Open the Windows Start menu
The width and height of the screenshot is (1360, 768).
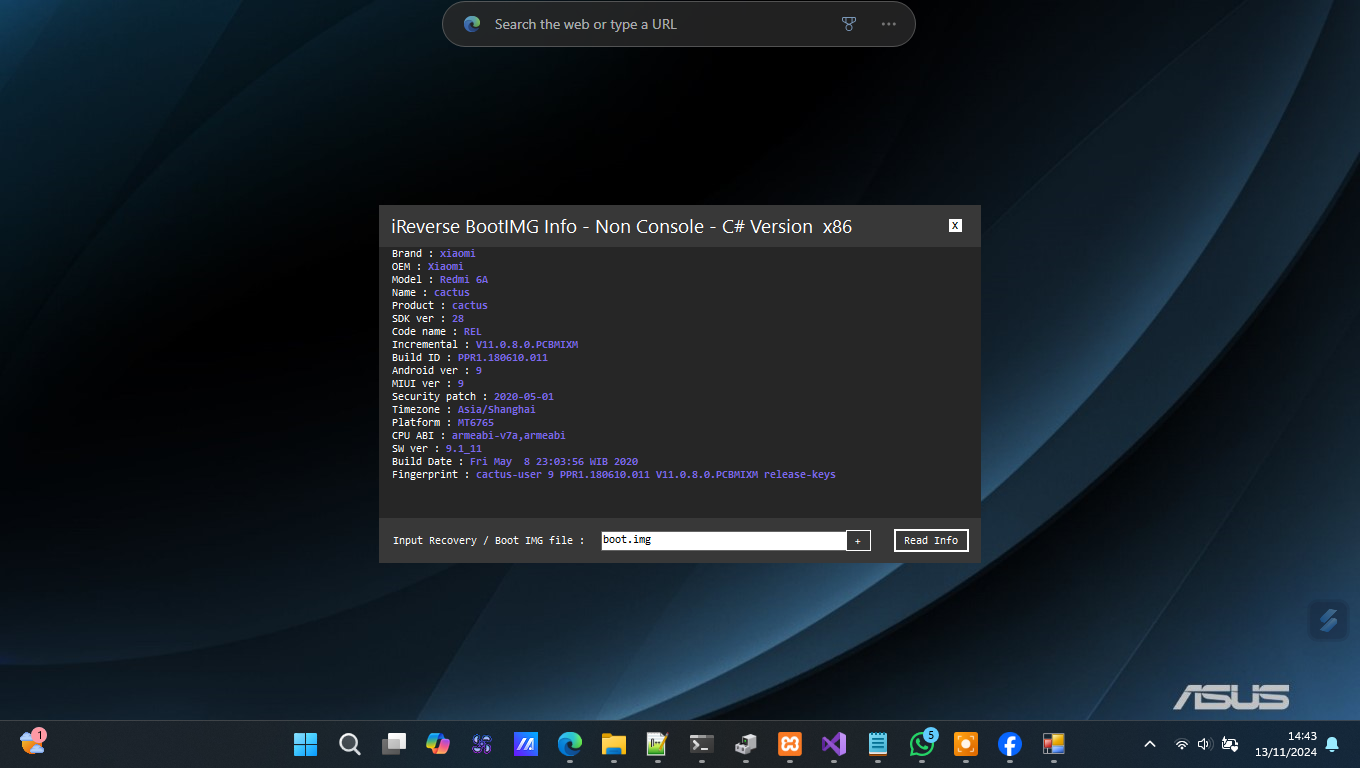pos(305,744)
